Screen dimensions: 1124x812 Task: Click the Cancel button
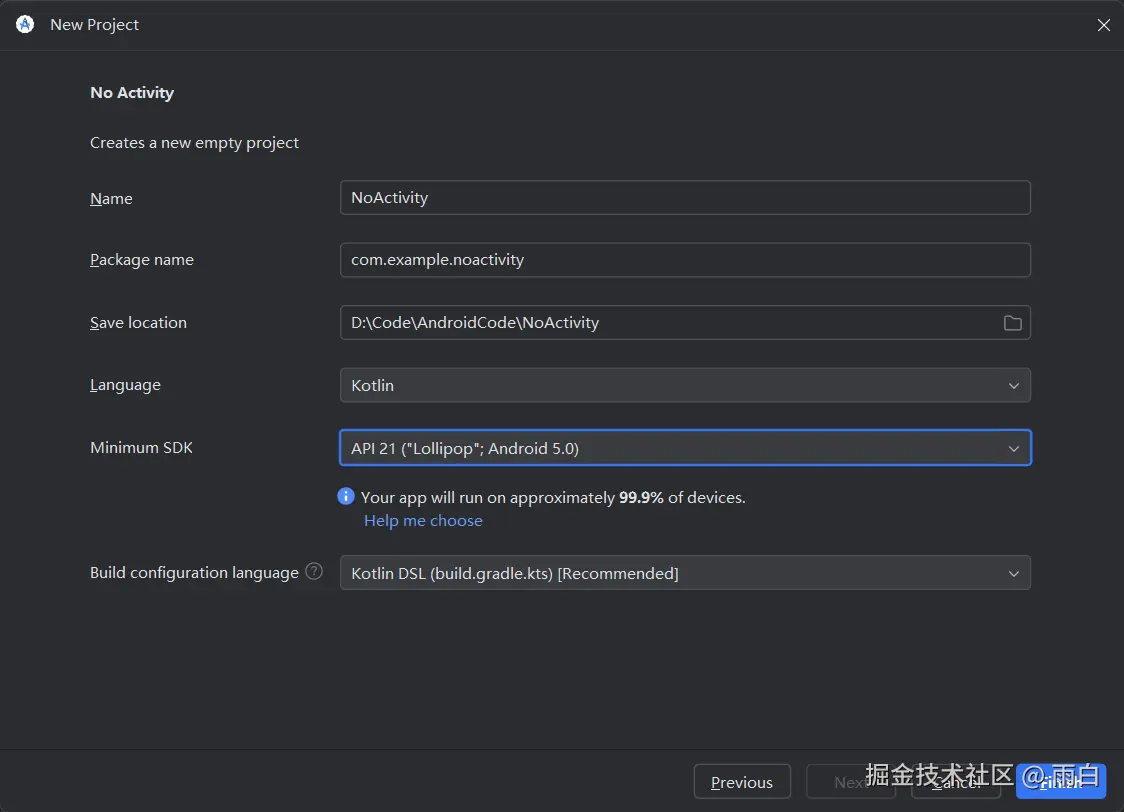[955, 782]
